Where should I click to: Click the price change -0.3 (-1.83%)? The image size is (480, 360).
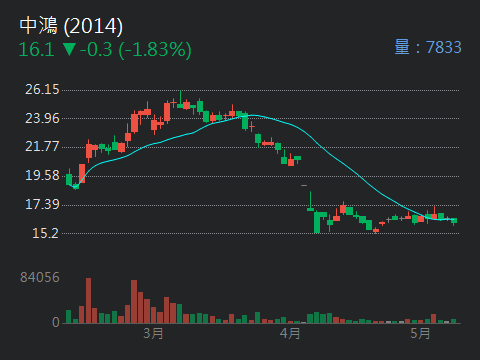click(x=136, y=50)
